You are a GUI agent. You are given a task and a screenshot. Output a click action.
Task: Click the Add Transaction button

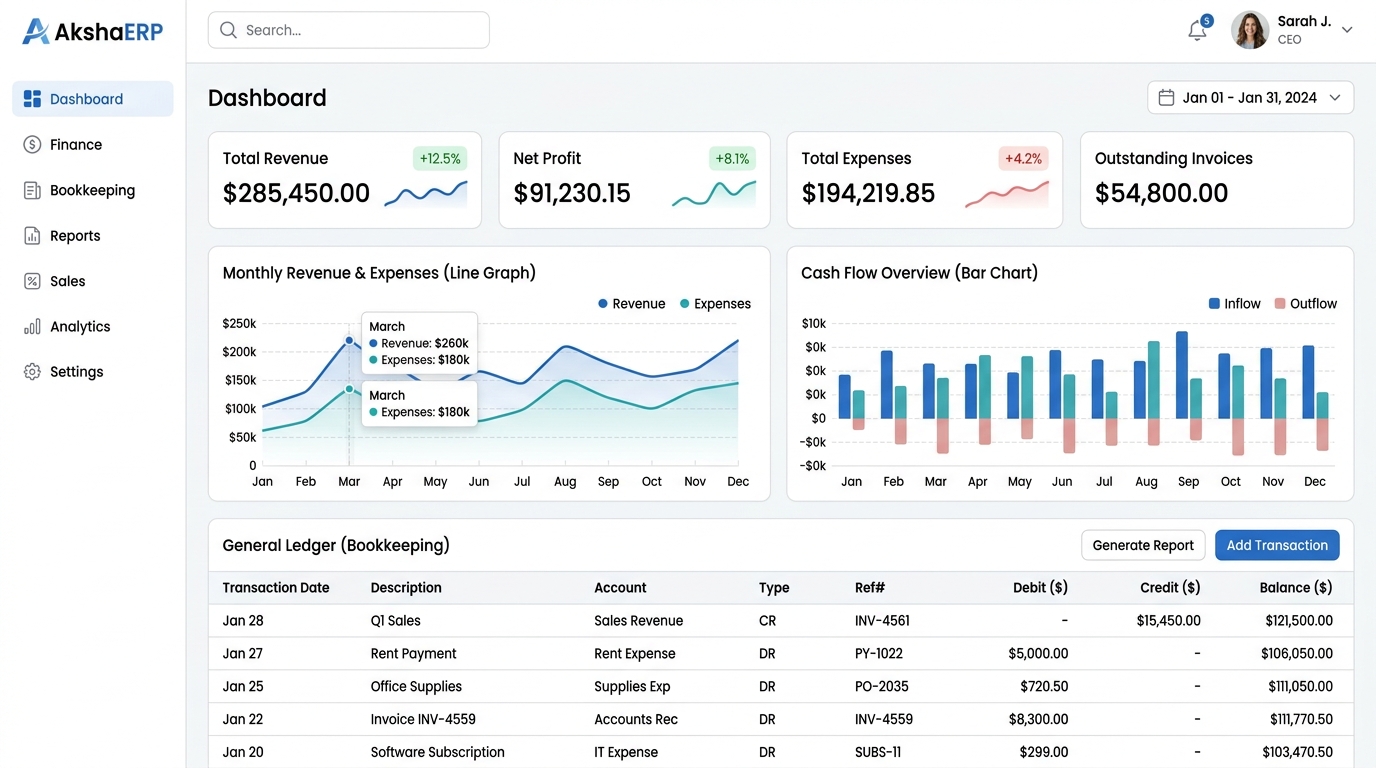click(1277, 545)
